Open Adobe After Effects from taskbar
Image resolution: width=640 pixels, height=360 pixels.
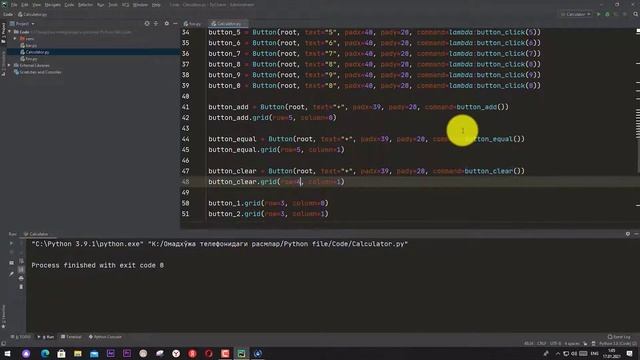[111, 353]
